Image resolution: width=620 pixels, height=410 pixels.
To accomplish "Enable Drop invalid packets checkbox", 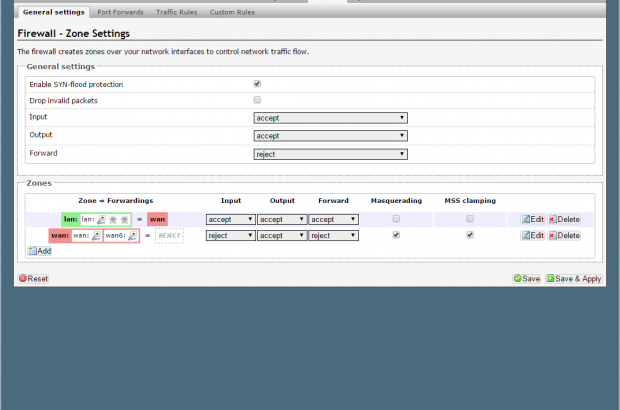I will coord(258,101).
